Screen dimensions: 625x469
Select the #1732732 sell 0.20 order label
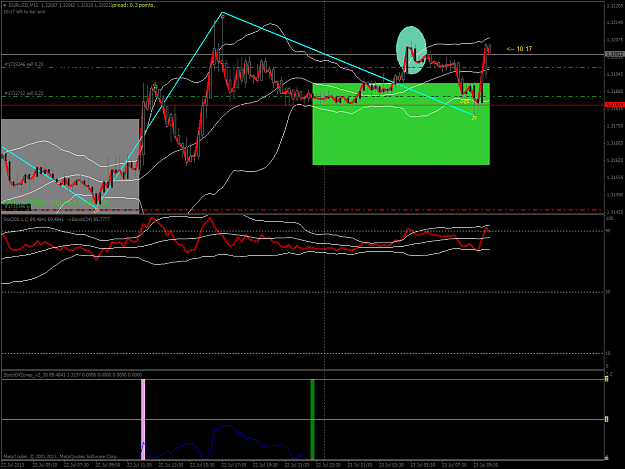point(24,93)
